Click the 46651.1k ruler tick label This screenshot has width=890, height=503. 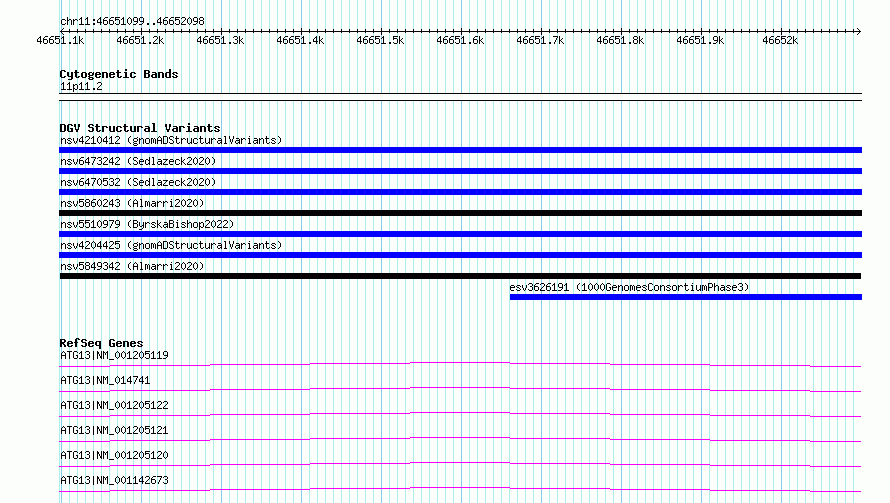click(60, 40)
